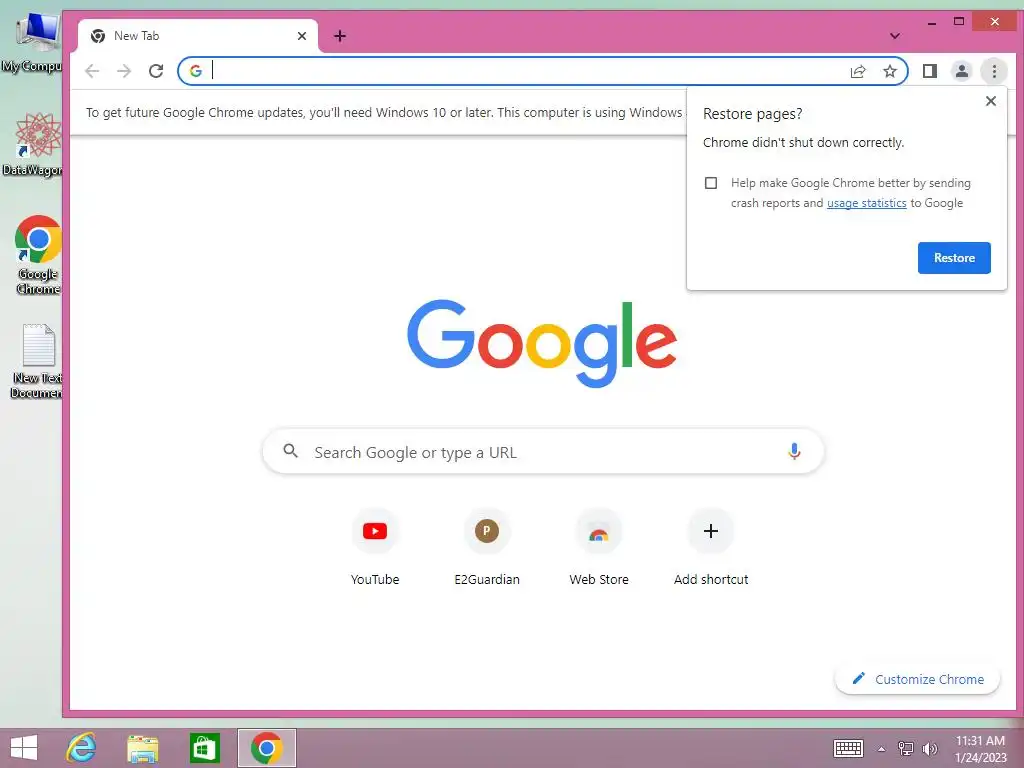
Task: Bookmark this tab with the star icon
Action: coord(889,71)
